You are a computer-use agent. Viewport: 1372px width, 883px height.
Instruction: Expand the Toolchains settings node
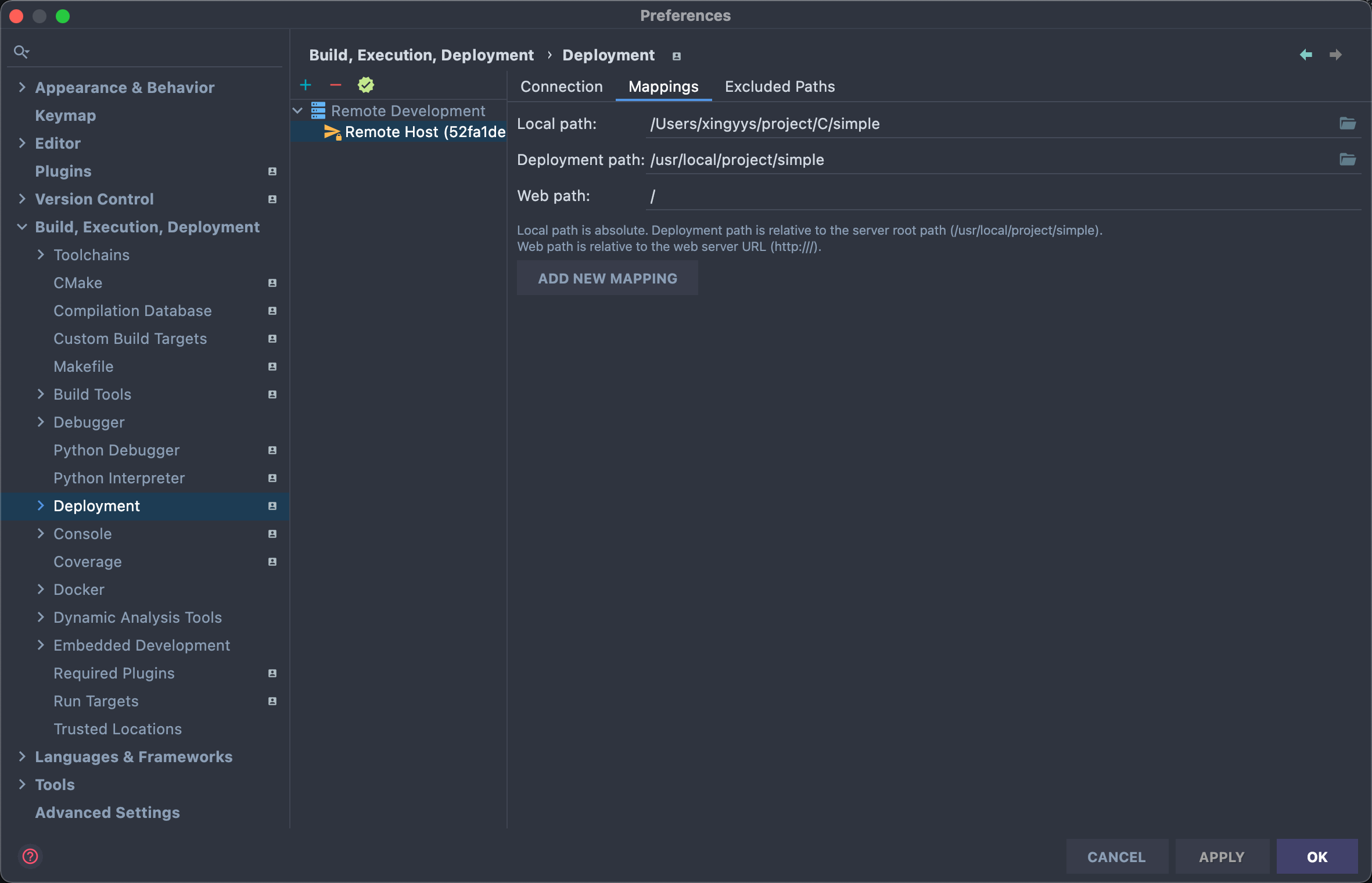coord(41,255)
